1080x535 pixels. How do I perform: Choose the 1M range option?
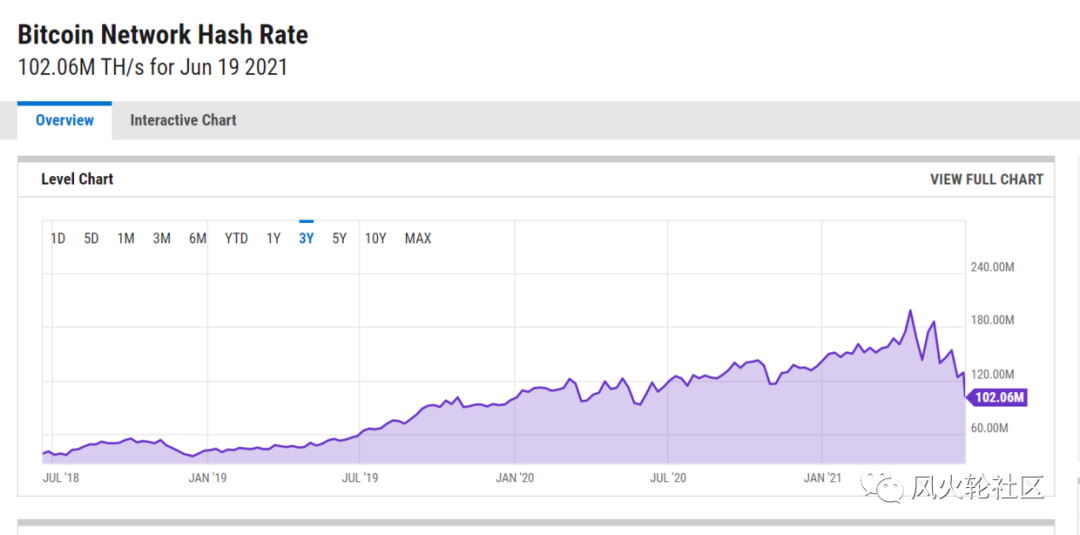[126, 239]
